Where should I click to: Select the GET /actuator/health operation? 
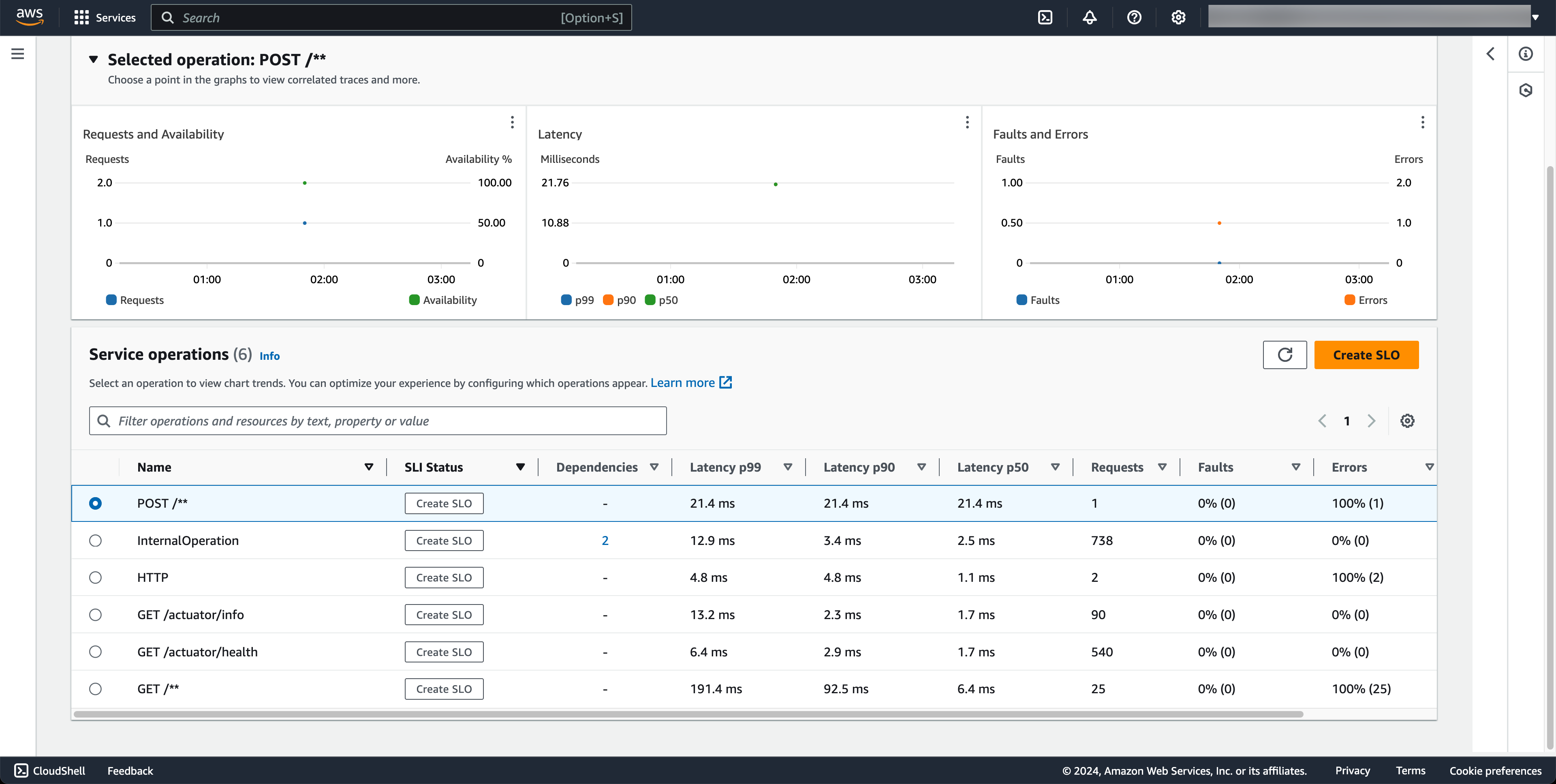coord(96,652)
